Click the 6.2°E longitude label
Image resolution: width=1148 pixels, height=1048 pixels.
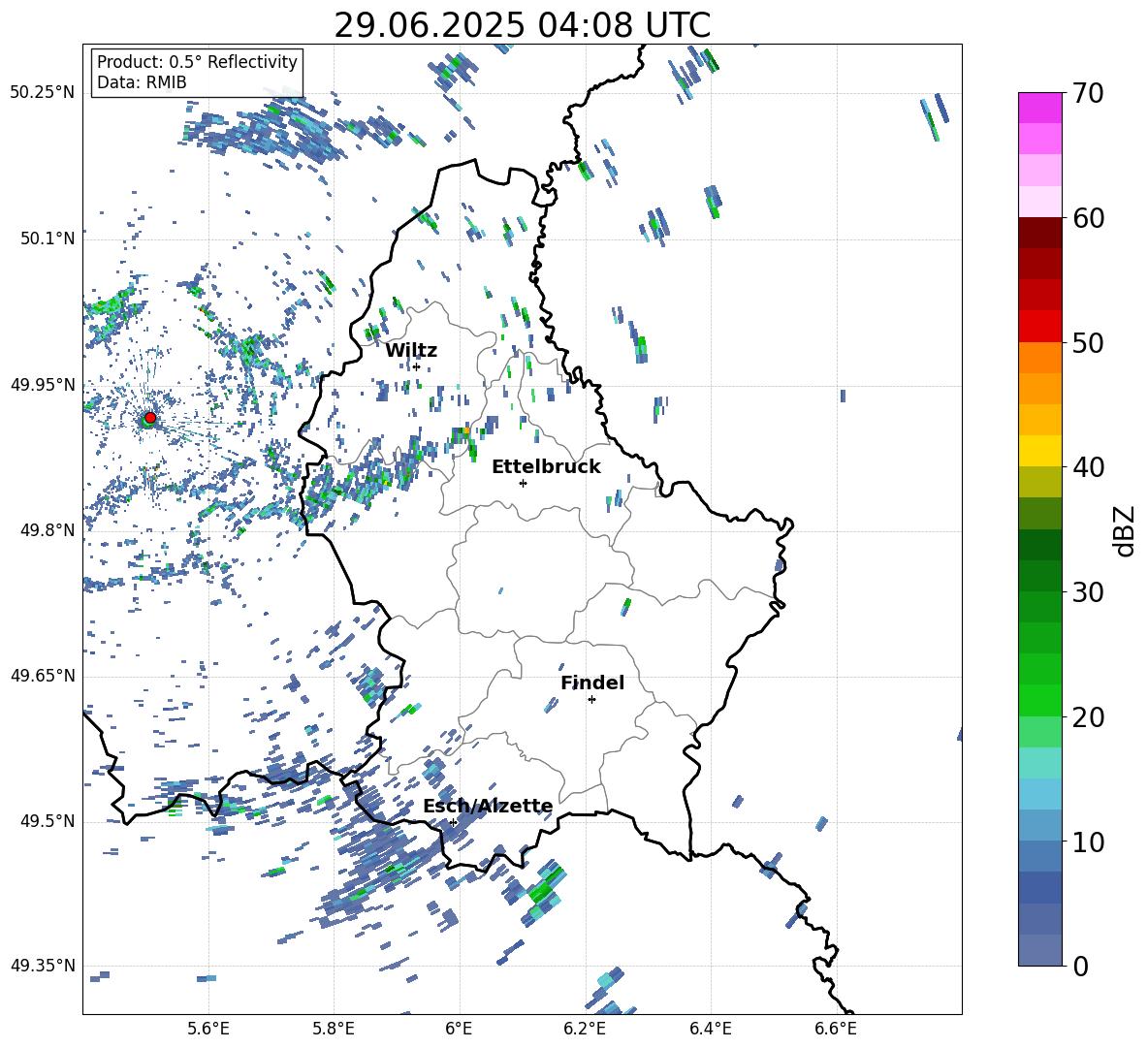coord(585,1029)
